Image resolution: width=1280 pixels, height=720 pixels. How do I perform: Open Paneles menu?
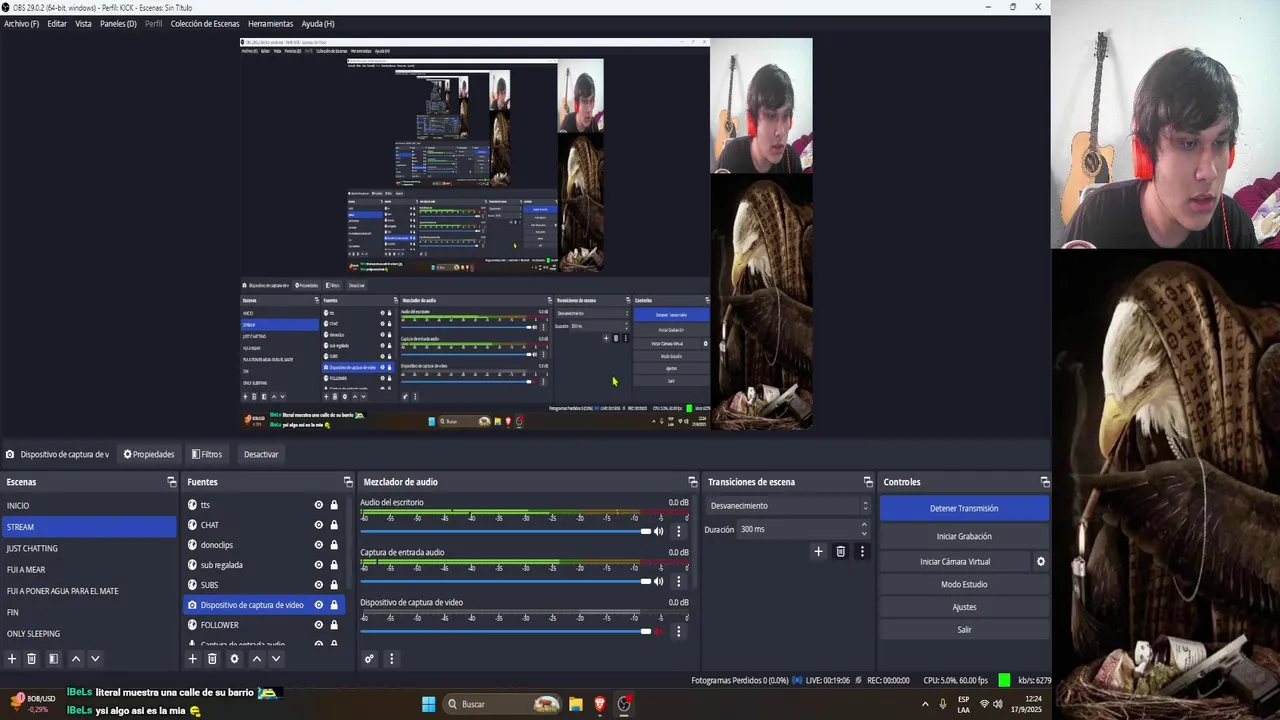tap(118, 23)
